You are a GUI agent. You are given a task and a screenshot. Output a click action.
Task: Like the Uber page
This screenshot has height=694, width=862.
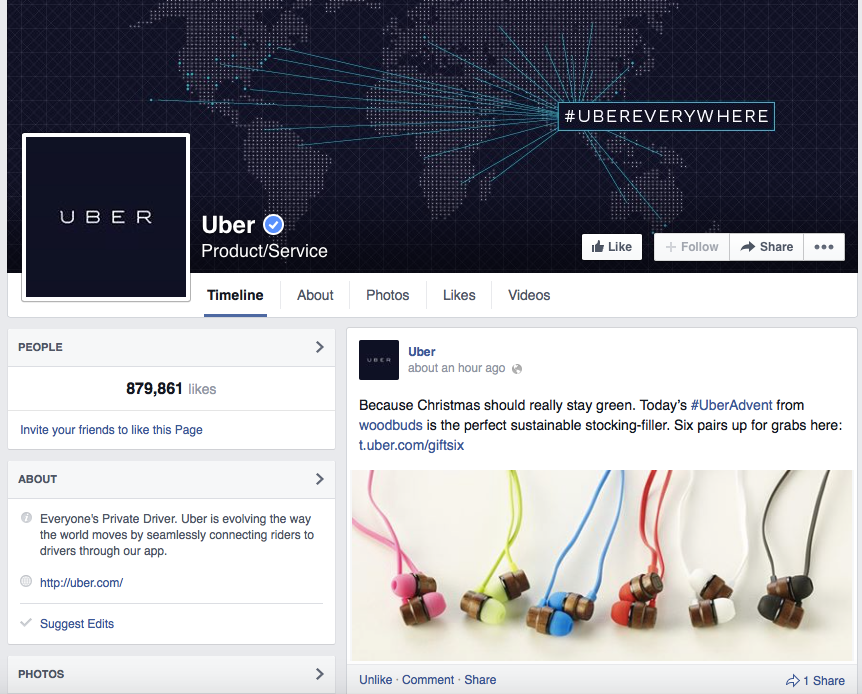pyautogui.click(x=612, y=247)
